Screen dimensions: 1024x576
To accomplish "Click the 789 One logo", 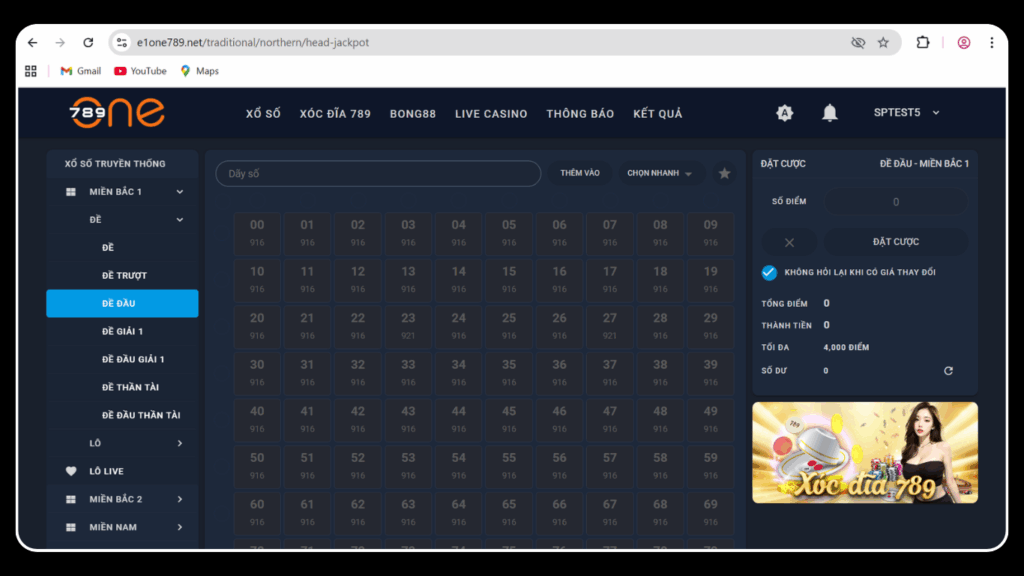I will point(117,113).
